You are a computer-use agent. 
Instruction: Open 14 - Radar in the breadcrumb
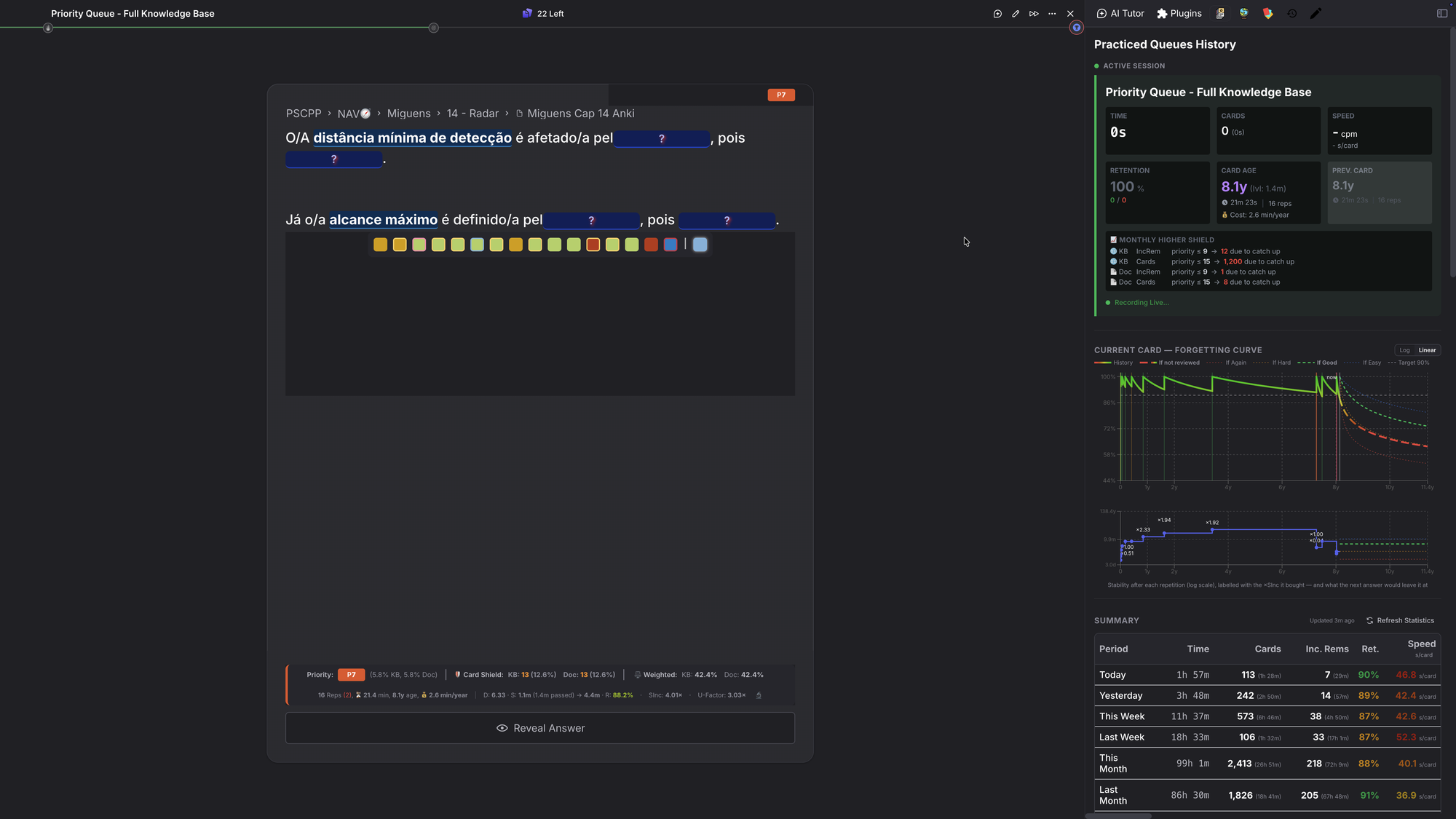(472, 114)
